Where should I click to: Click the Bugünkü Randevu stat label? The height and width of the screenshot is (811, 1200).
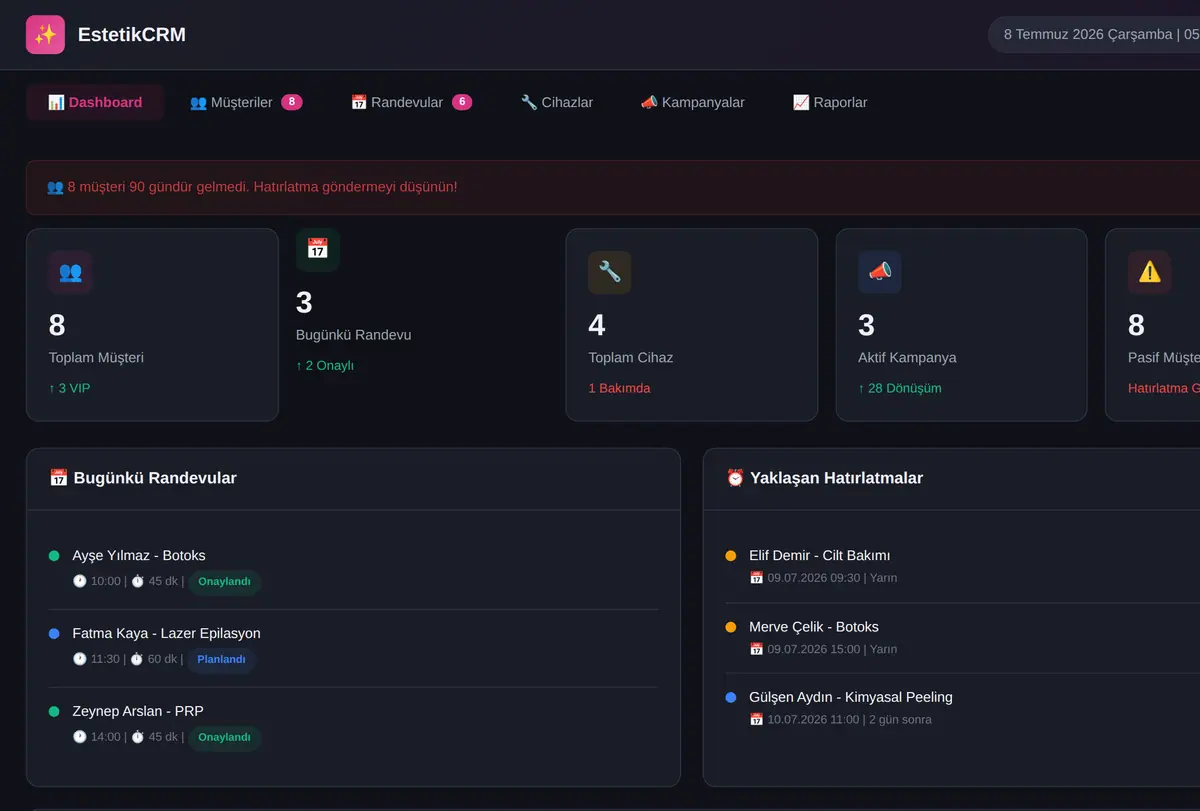pos(354,335)
